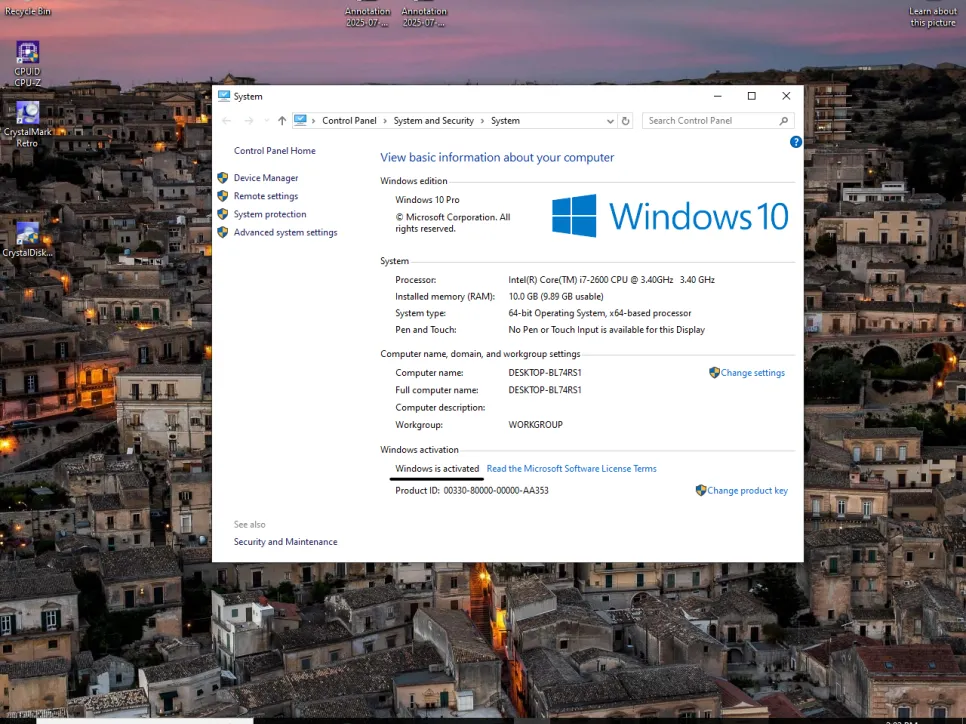Expand chevron after Control Panel breadcrumb

[x=386, y=121]
